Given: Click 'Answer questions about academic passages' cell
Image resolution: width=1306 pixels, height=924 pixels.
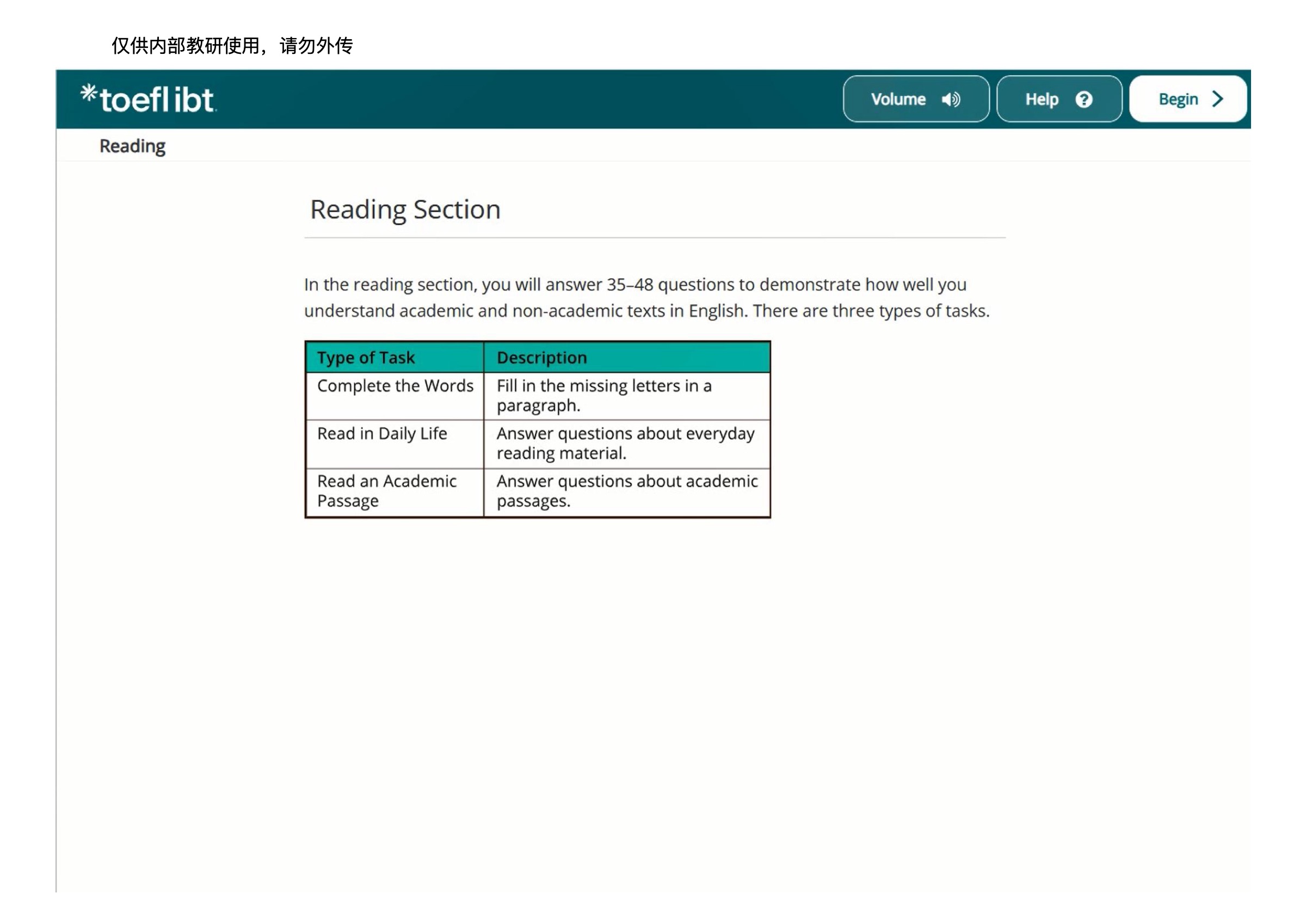Looking at the screenshot, I should coord(627,492).
